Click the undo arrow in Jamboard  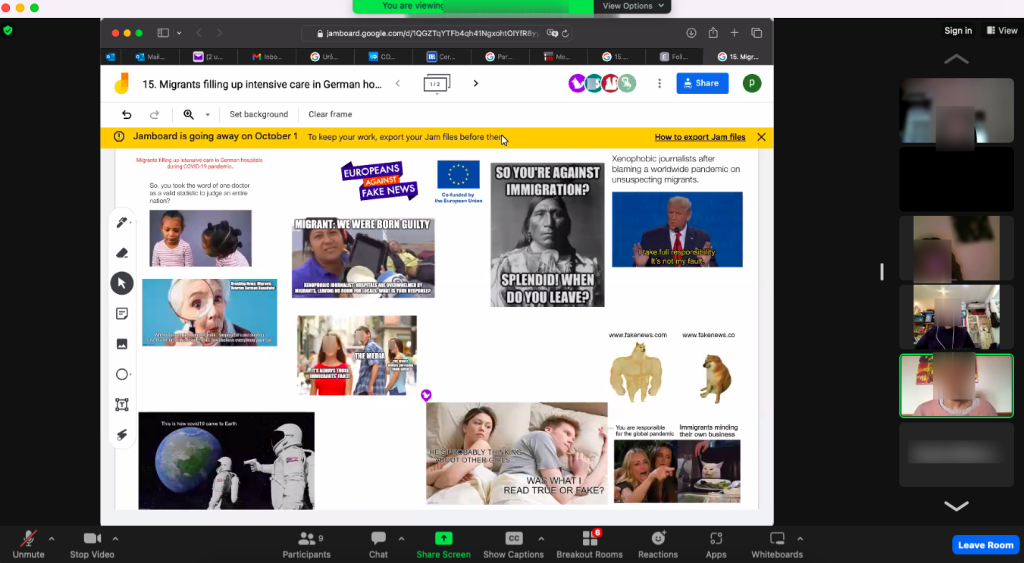click(127, 114)
